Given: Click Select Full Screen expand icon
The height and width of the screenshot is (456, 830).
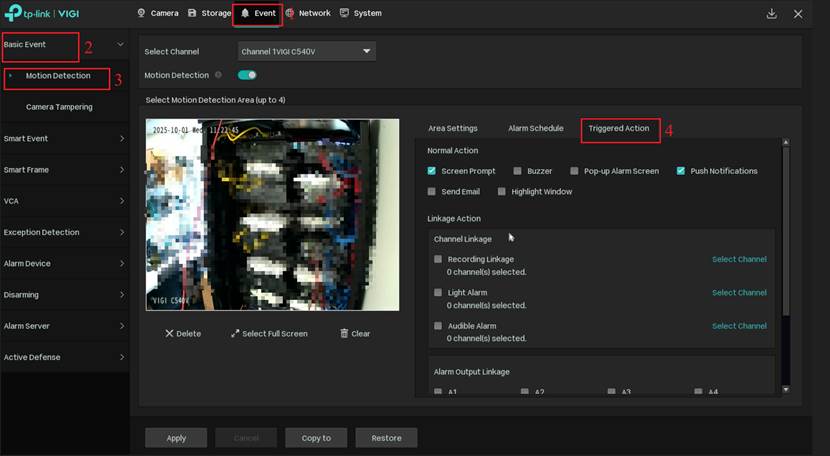Looking at the screenshot, I should 235,334.
